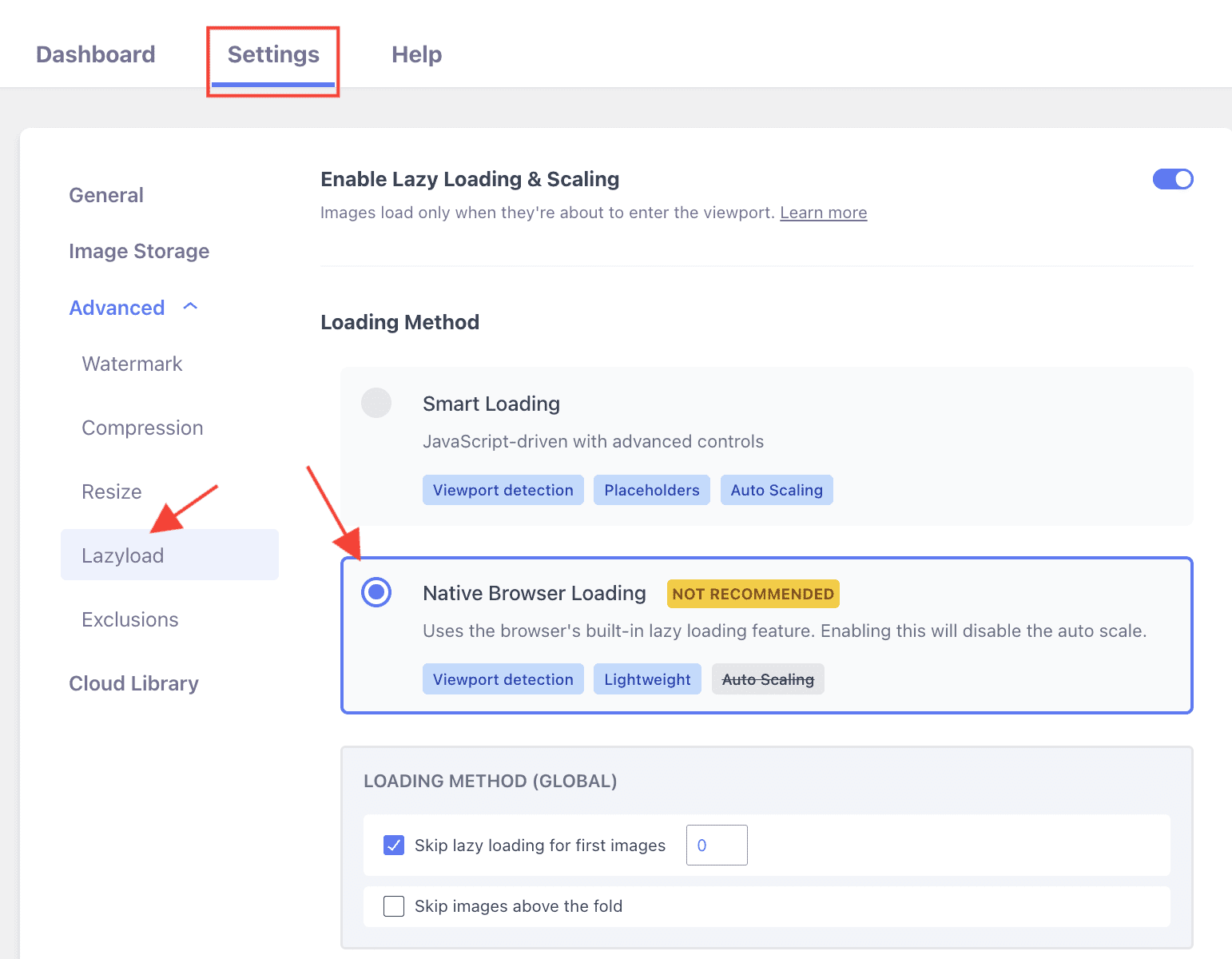This screenshot has height=959, width=1232.
Task: Click the NOT RECOMMENDED badge
Action: pos(753,594)
